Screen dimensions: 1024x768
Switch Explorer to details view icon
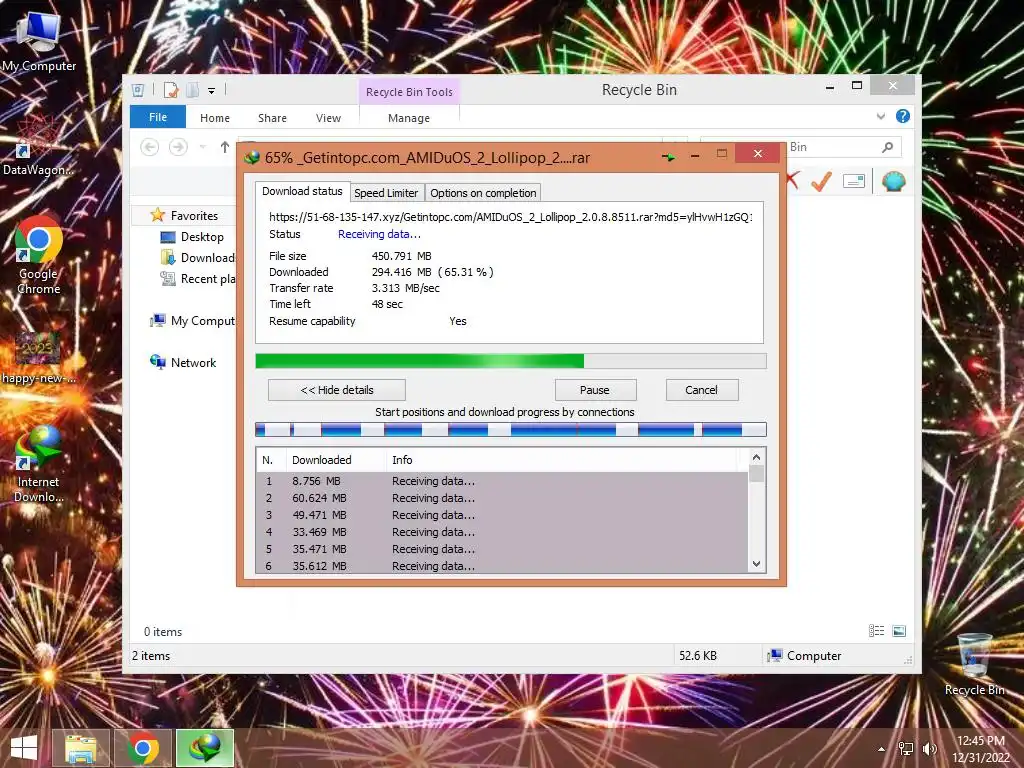[876, 631]
